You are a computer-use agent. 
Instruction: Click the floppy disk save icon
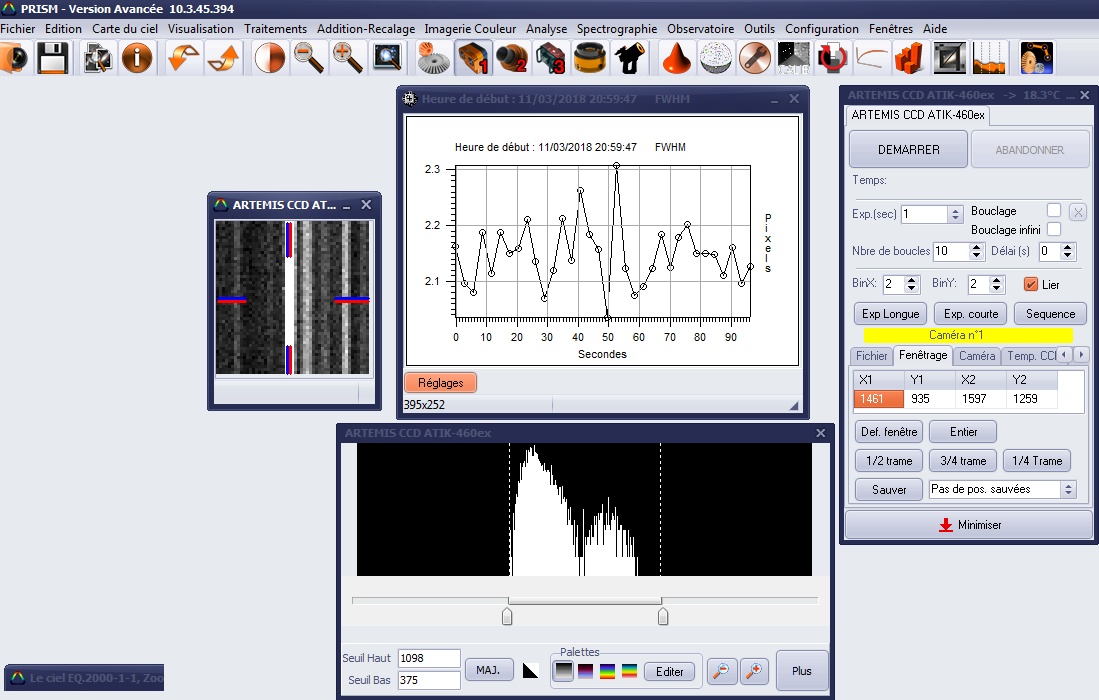[x=53, y=59]
